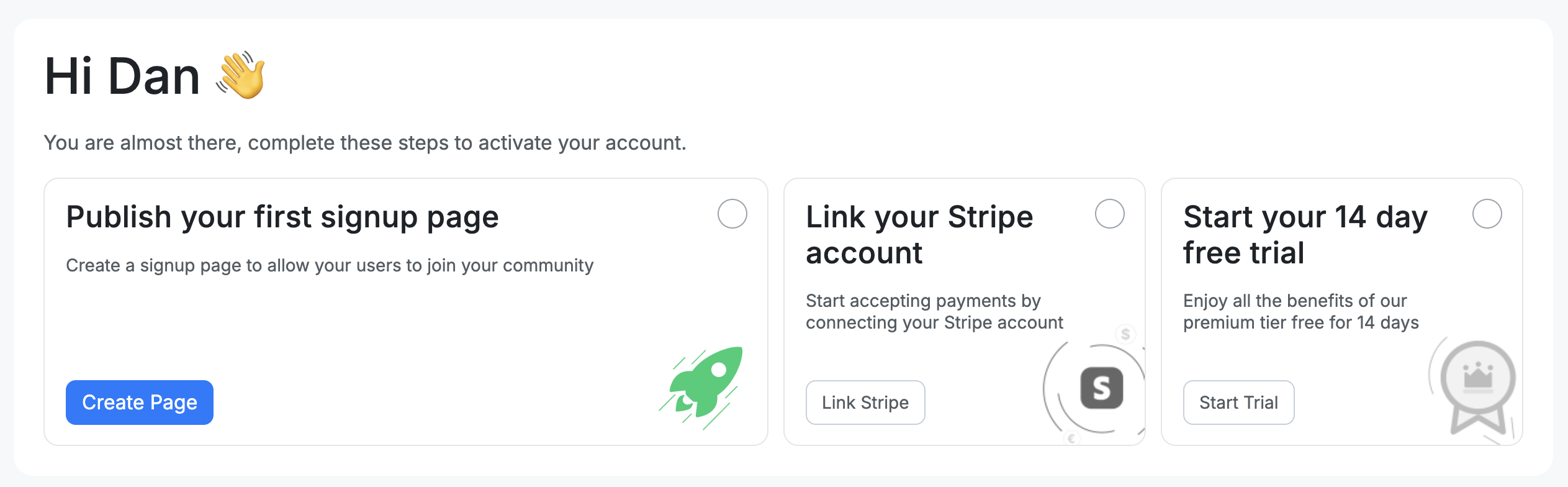
Task: Click the premium tier benefits description
Action: click(x=1301, y=312)
